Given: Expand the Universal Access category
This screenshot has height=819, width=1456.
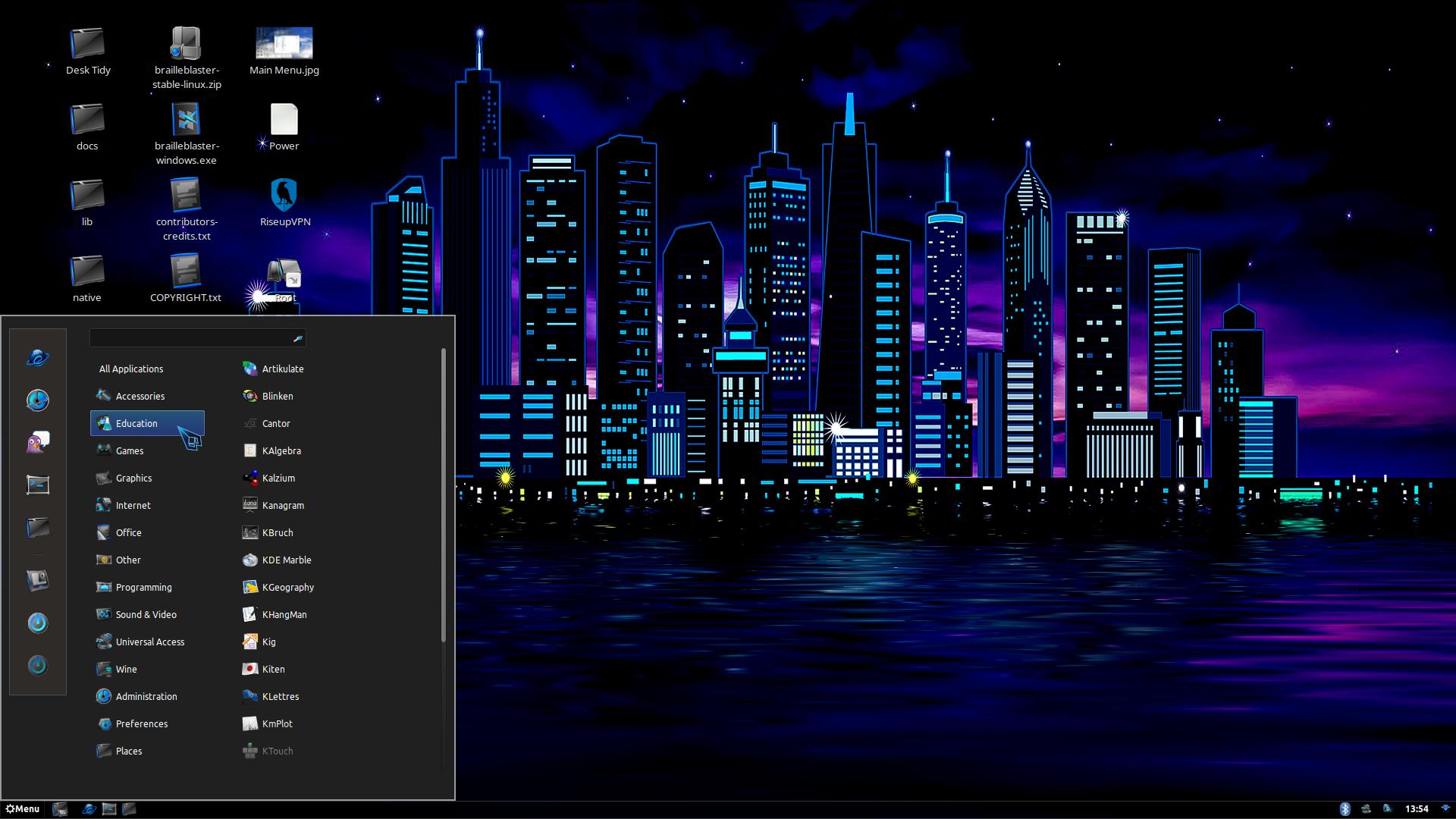Looking at the screenshot, I should pos(150,641).
